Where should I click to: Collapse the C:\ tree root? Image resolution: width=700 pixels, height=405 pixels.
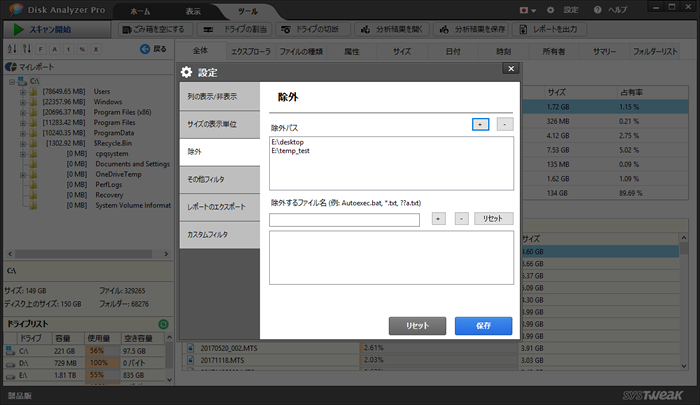12,82
